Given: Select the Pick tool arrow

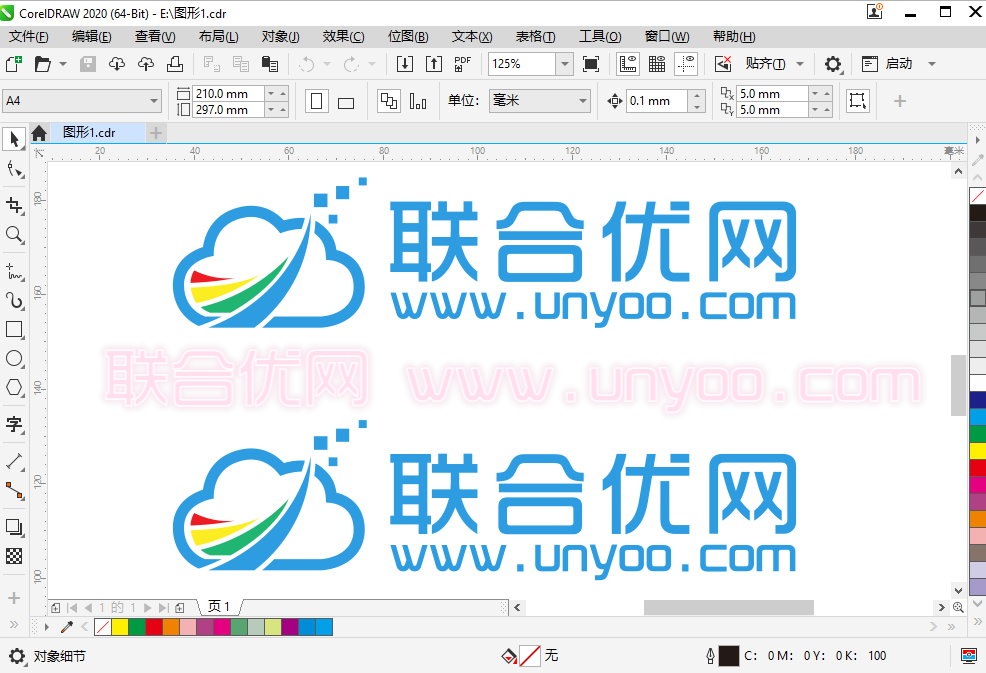Looking at the screenshot, I should pos(14,139).
